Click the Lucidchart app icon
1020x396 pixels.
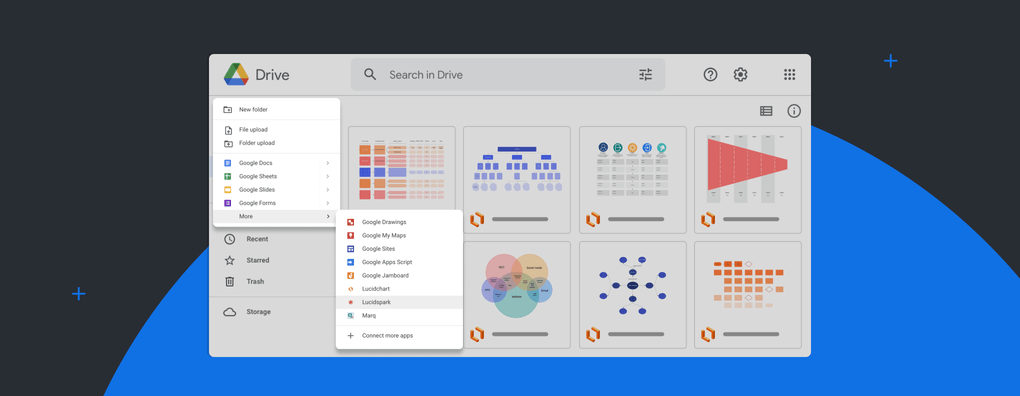click(351, 289)
